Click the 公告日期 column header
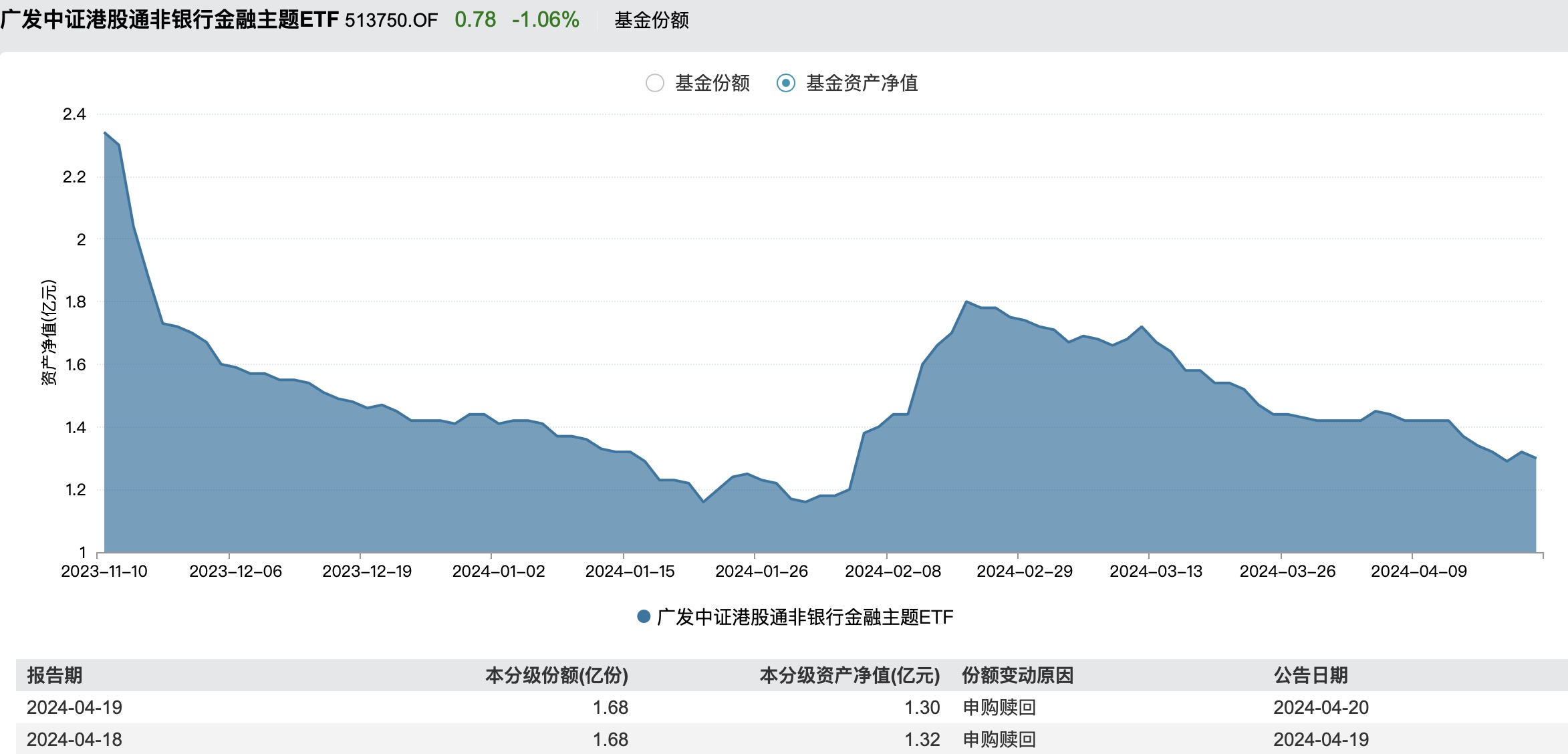The image size is (1568, 754). 1311,675
